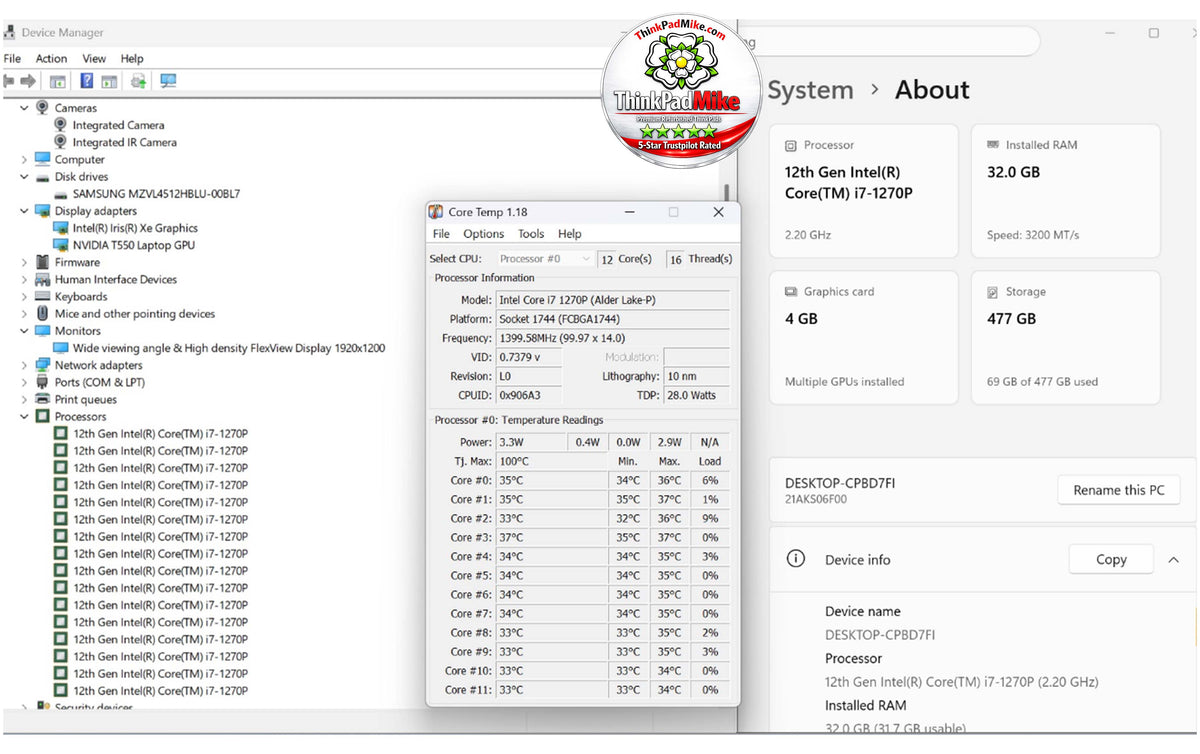Click the Forward arrow in Device Manager toolbar
1200x754 pixels.
[x=29, y=81]
